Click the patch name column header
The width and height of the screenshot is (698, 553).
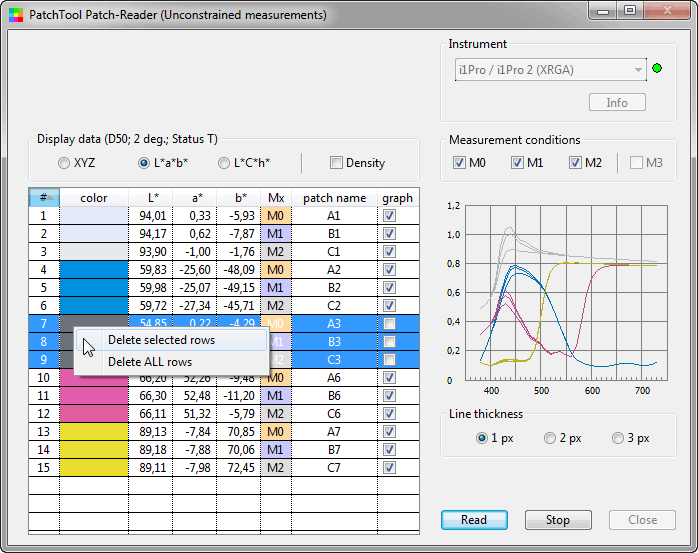coord(334,198)
